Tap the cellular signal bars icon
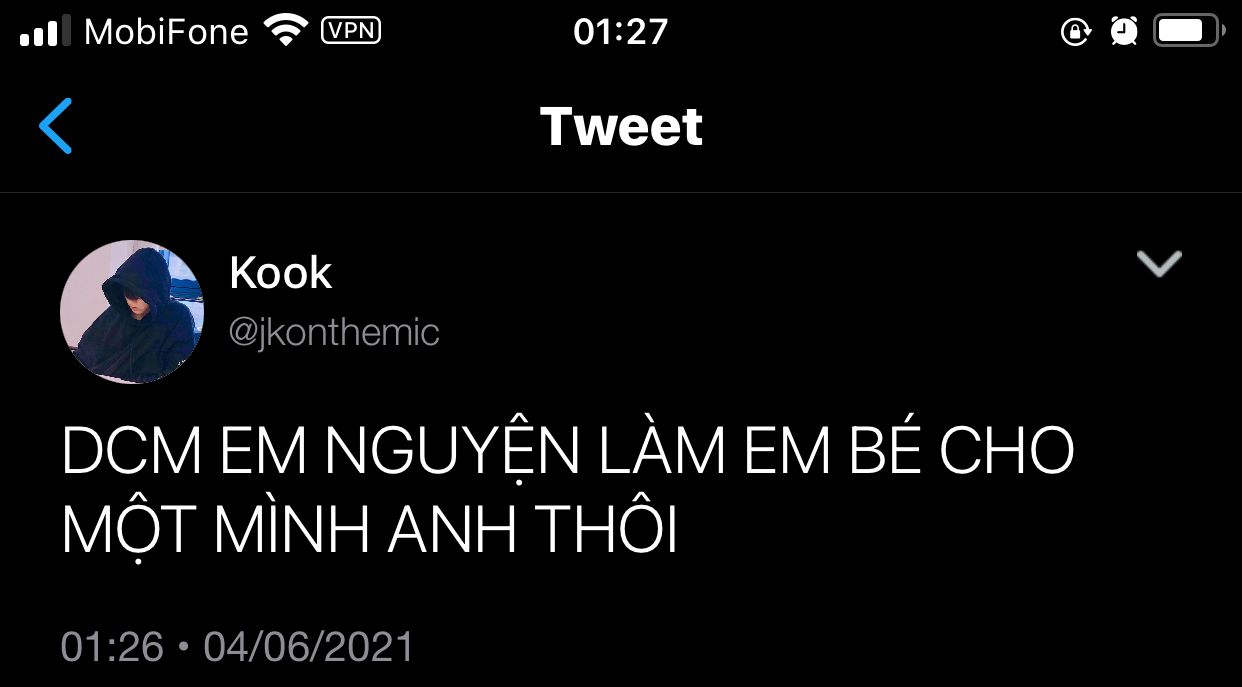The height and width of the screenshot is (687, 1242). click(x=45, y=31)
